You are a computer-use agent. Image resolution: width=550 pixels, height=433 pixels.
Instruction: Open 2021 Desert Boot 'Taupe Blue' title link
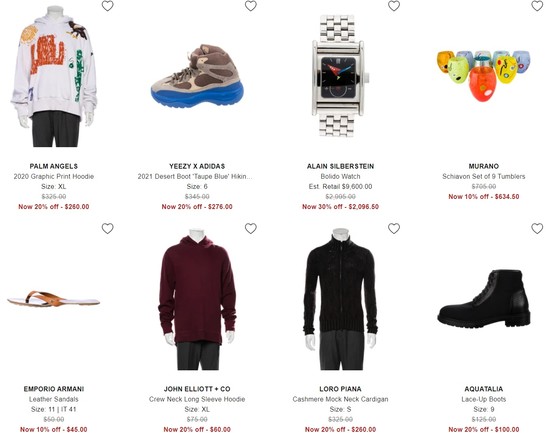tap(195, 176)
